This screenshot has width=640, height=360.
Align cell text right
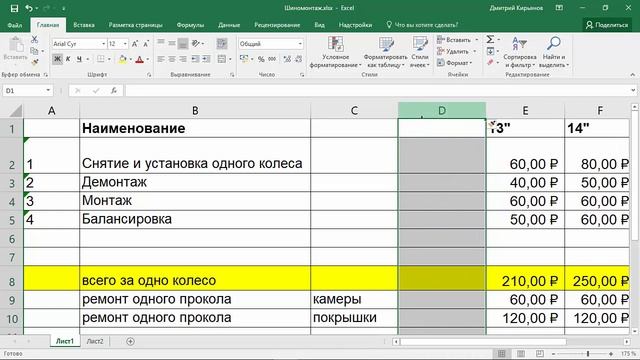click(183, 59)
